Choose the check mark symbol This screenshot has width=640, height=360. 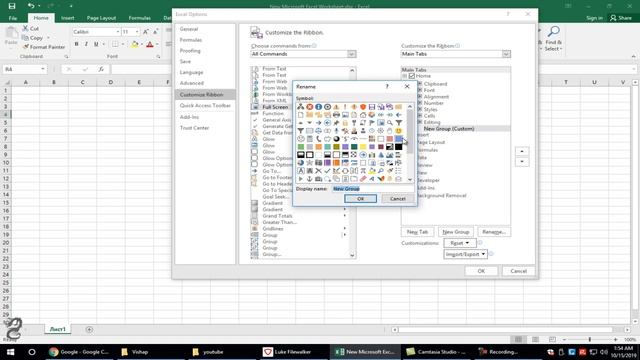point(327,171)
